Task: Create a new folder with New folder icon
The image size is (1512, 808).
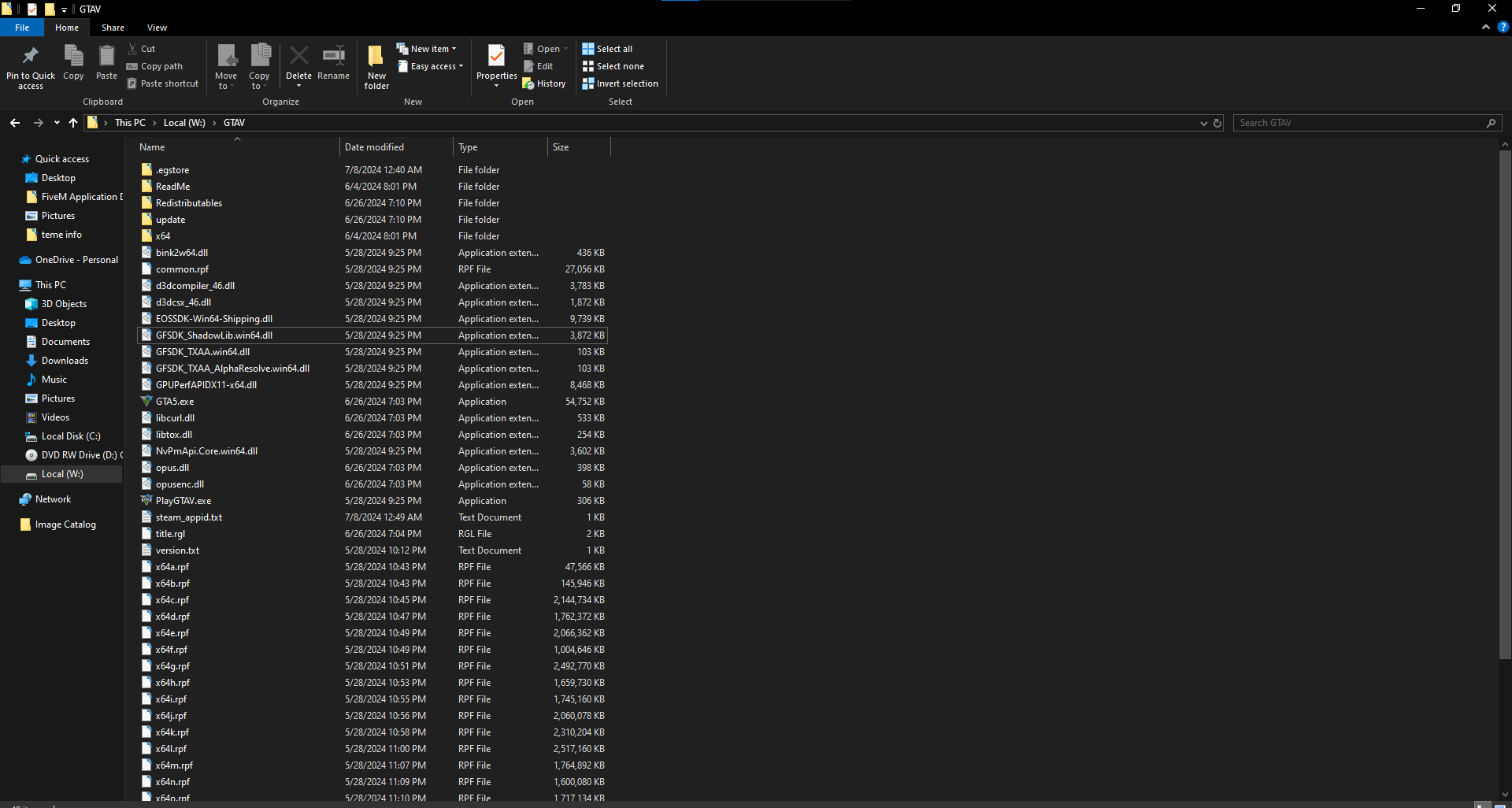Action: click(x=376, y=57)
